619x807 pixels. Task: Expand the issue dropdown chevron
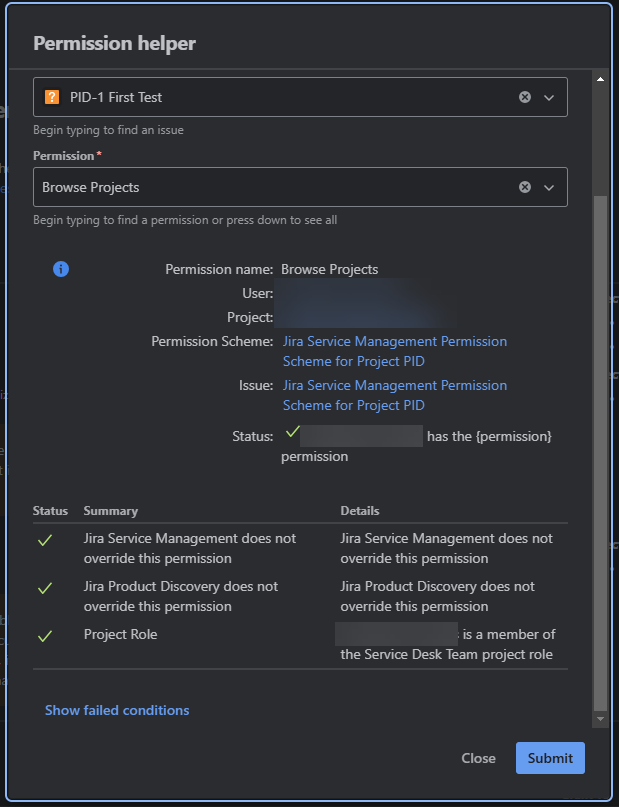(549, 97)
